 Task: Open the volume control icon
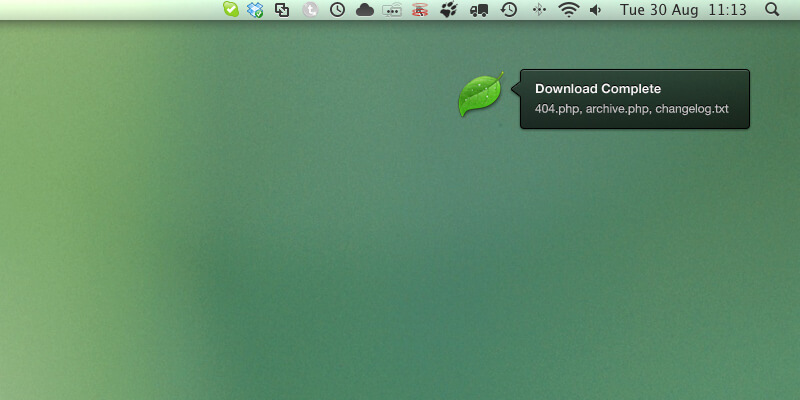595,10
